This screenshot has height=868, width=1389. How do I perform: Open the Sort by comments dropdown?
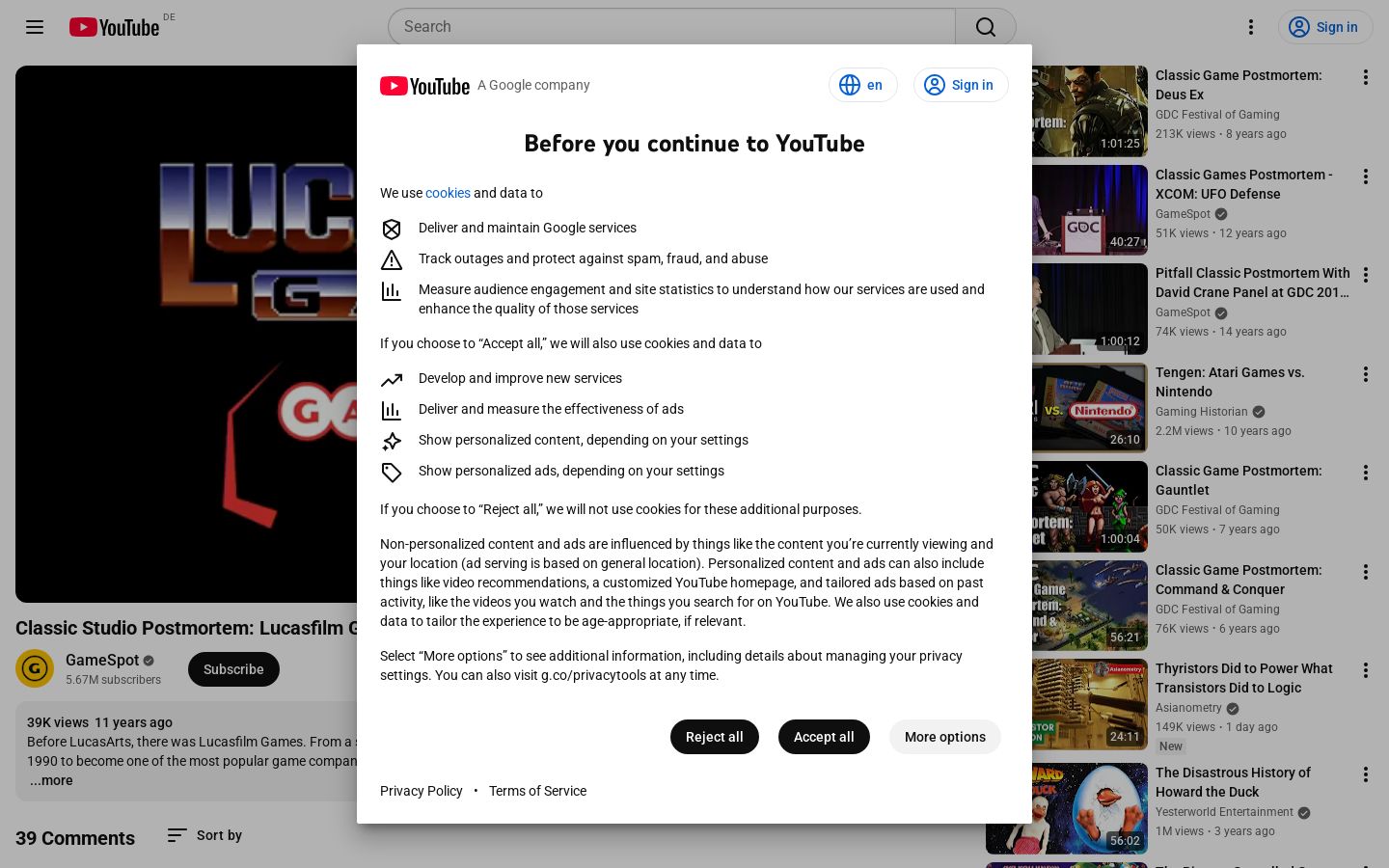[x=204, y=835]
